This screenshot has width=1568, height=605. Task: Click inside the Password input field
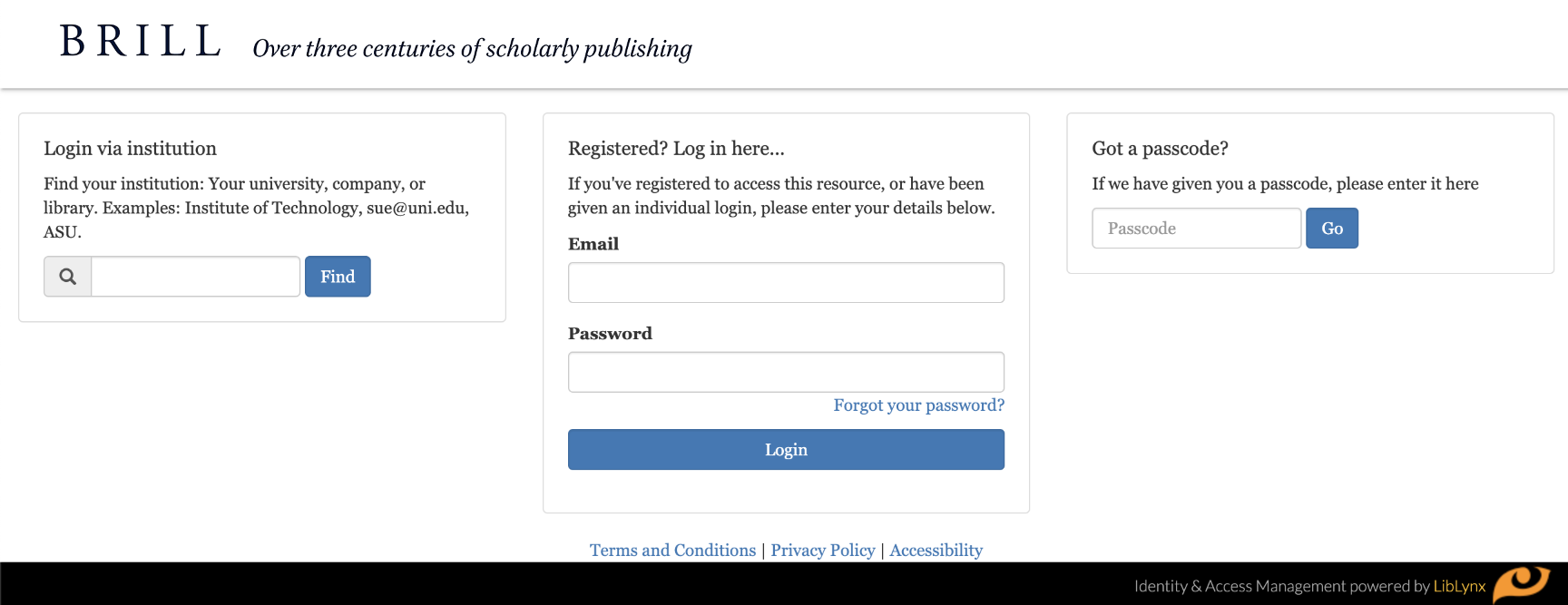coord(786,371)
